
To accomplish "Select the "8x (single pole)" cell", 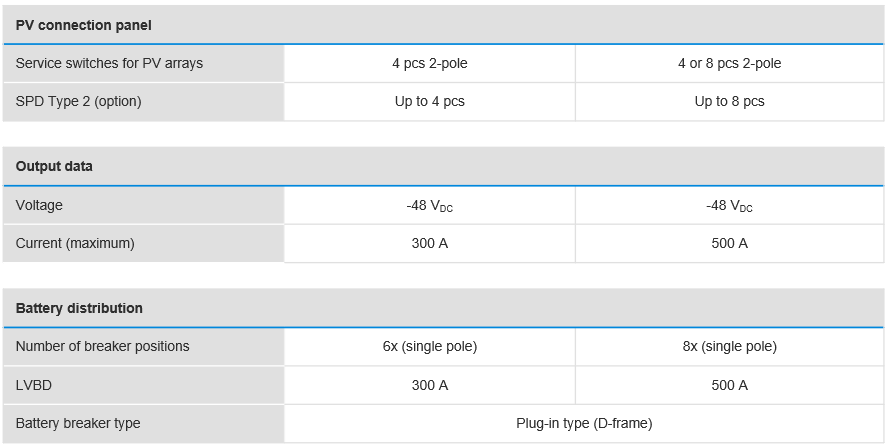I will coord(729,347).
